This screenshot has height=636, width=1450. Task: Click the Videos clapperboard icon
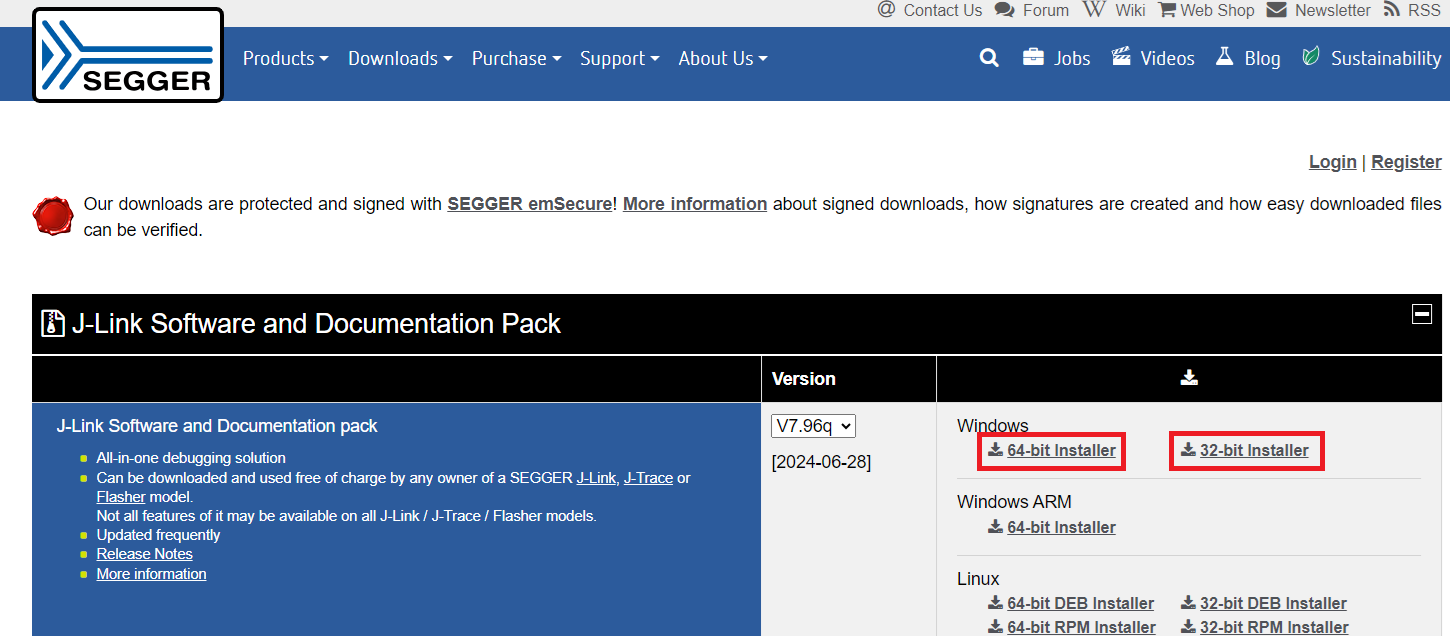[1121, 57]
